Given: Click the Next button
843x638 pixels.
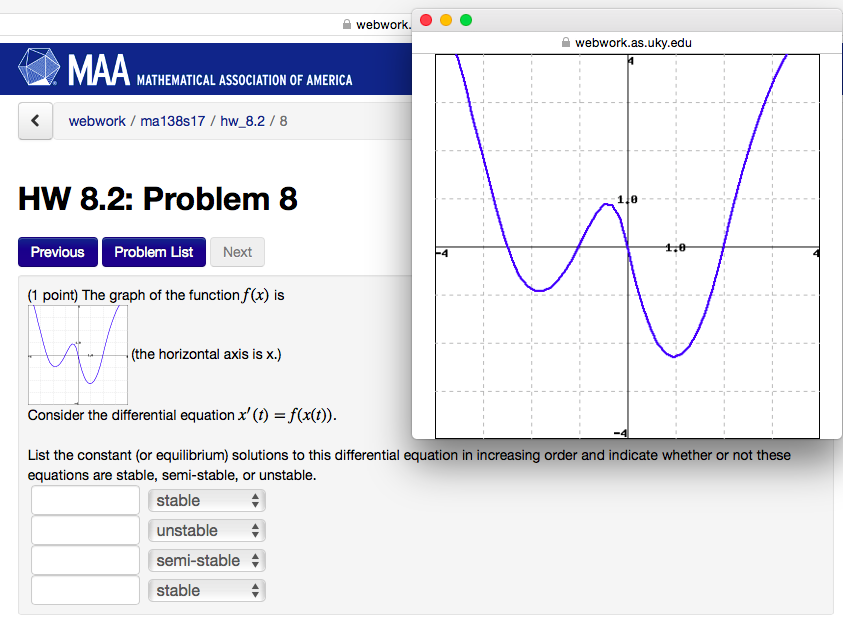Looking at the screenshot, I should [237, 252].
